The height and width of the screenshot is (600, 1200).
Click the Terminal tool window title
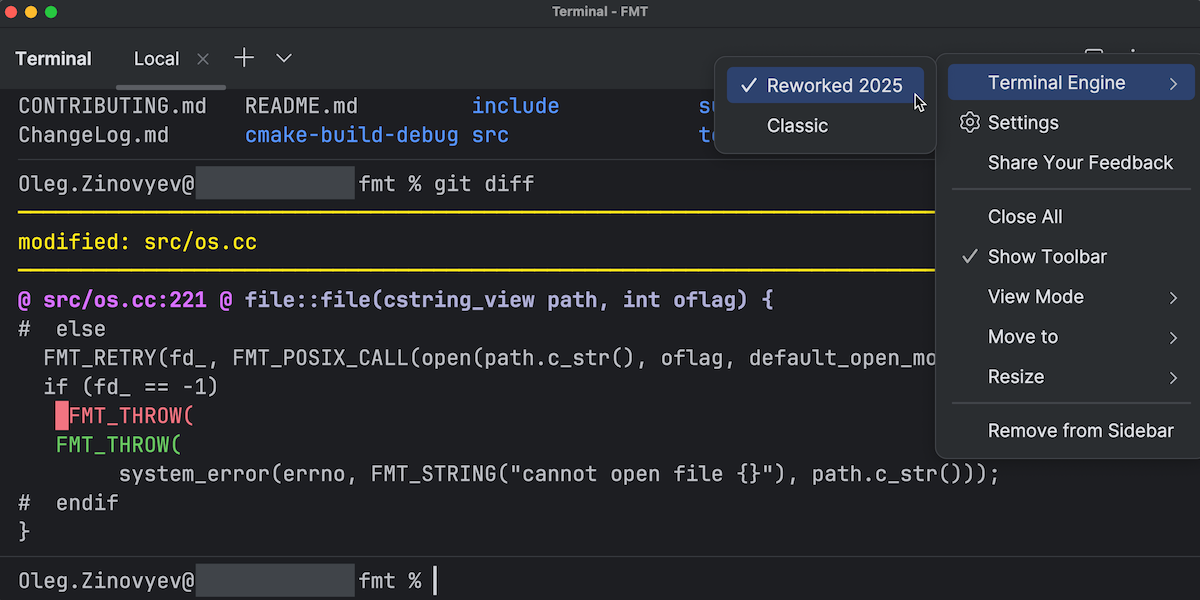click(x=54, y=59)
